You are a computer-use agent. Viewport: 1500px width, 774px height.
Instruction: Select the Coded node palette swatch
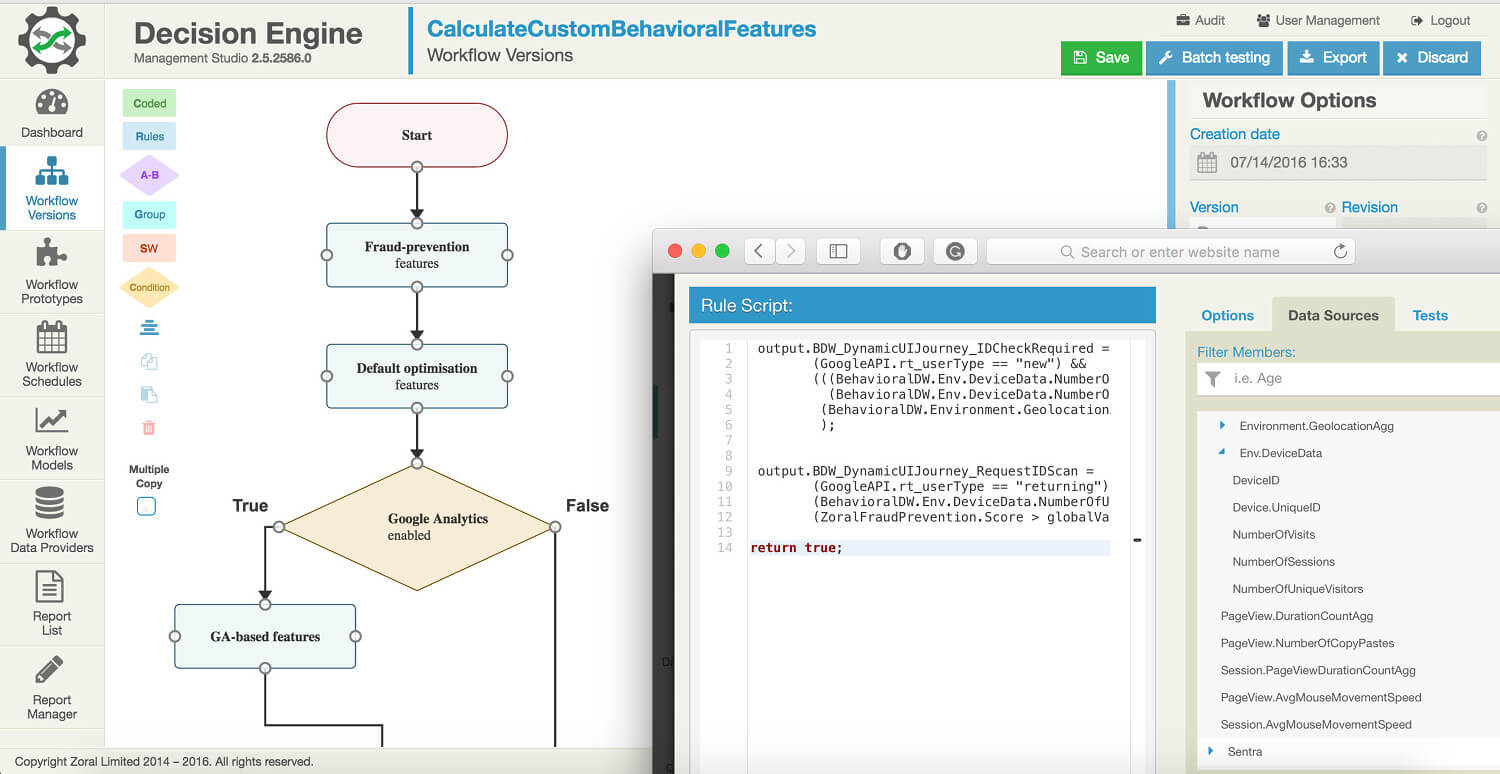point(150,103)
